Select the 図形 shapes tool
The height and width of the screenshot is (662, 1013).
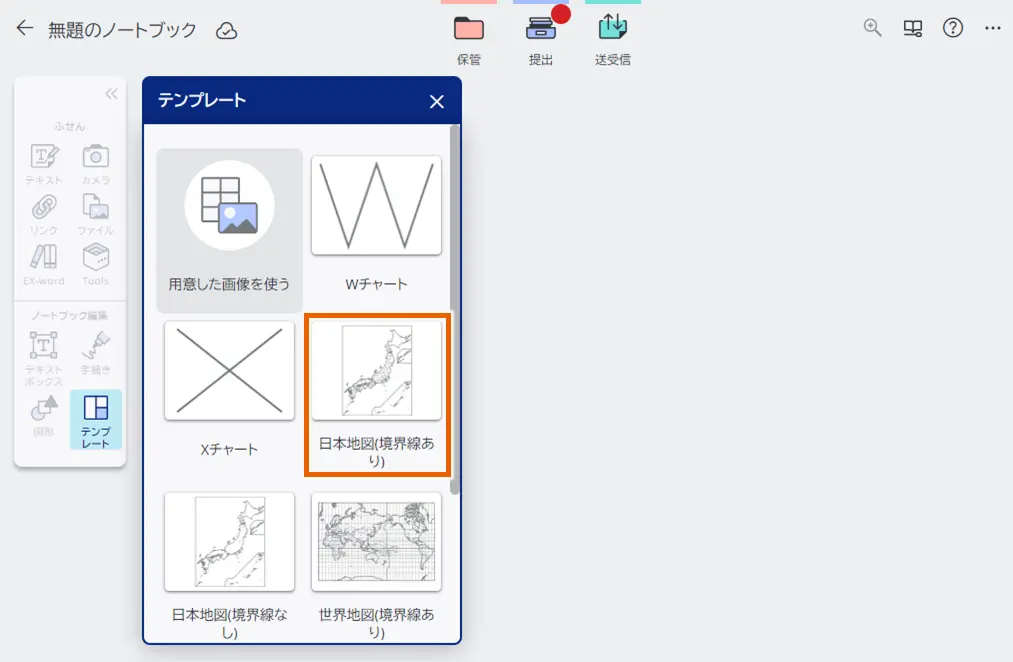[x=44, y=412]
